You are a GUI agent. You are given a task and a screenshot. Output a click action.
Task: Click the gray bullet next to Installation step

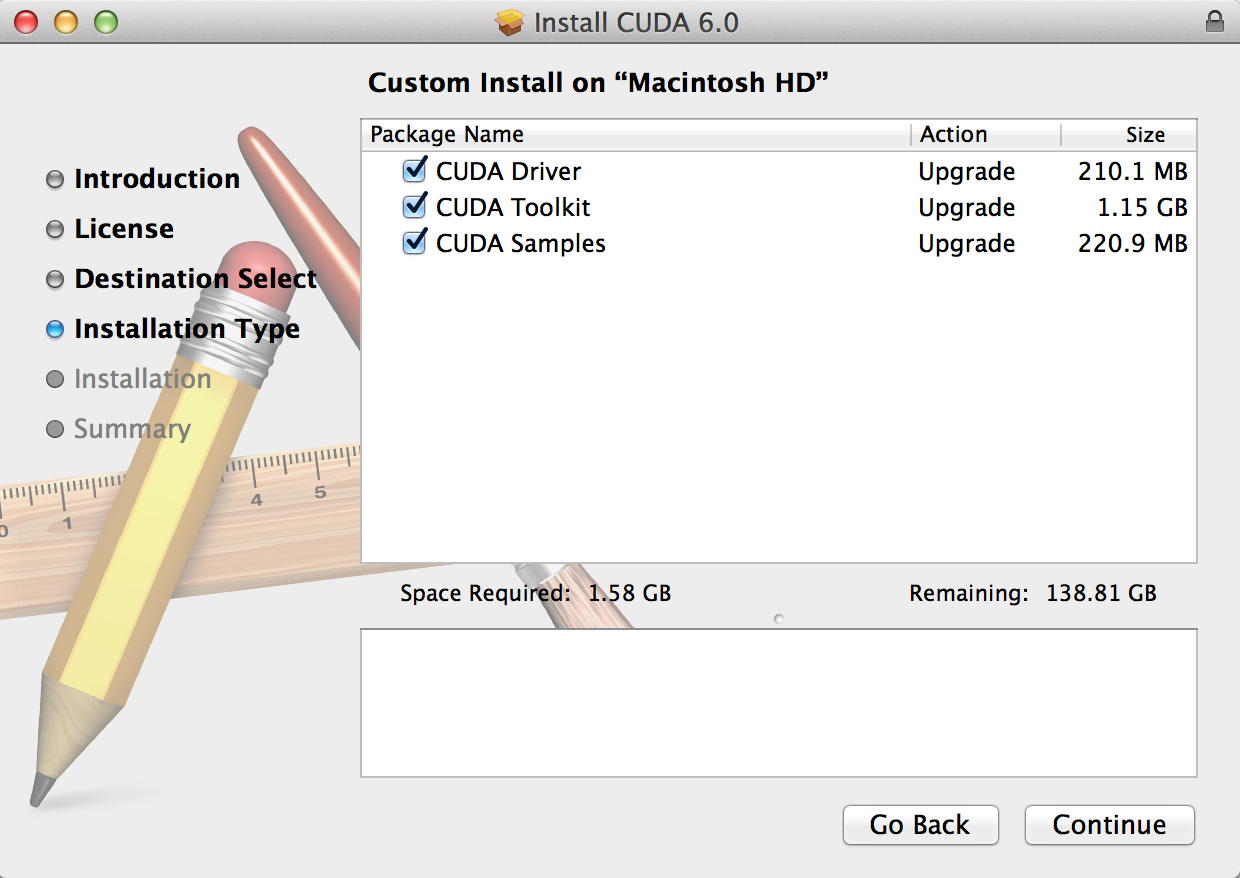pos(54,379)
